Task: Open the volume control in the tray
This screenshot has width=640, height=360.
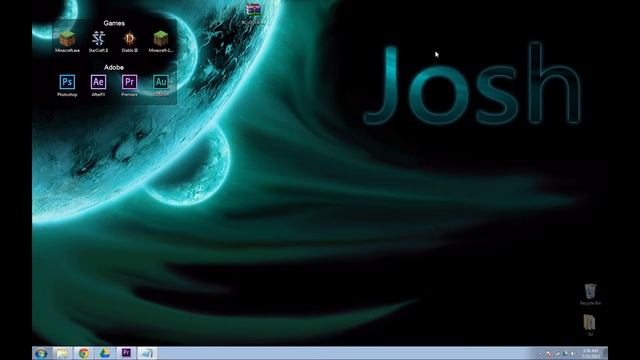Action: point(573,354)
